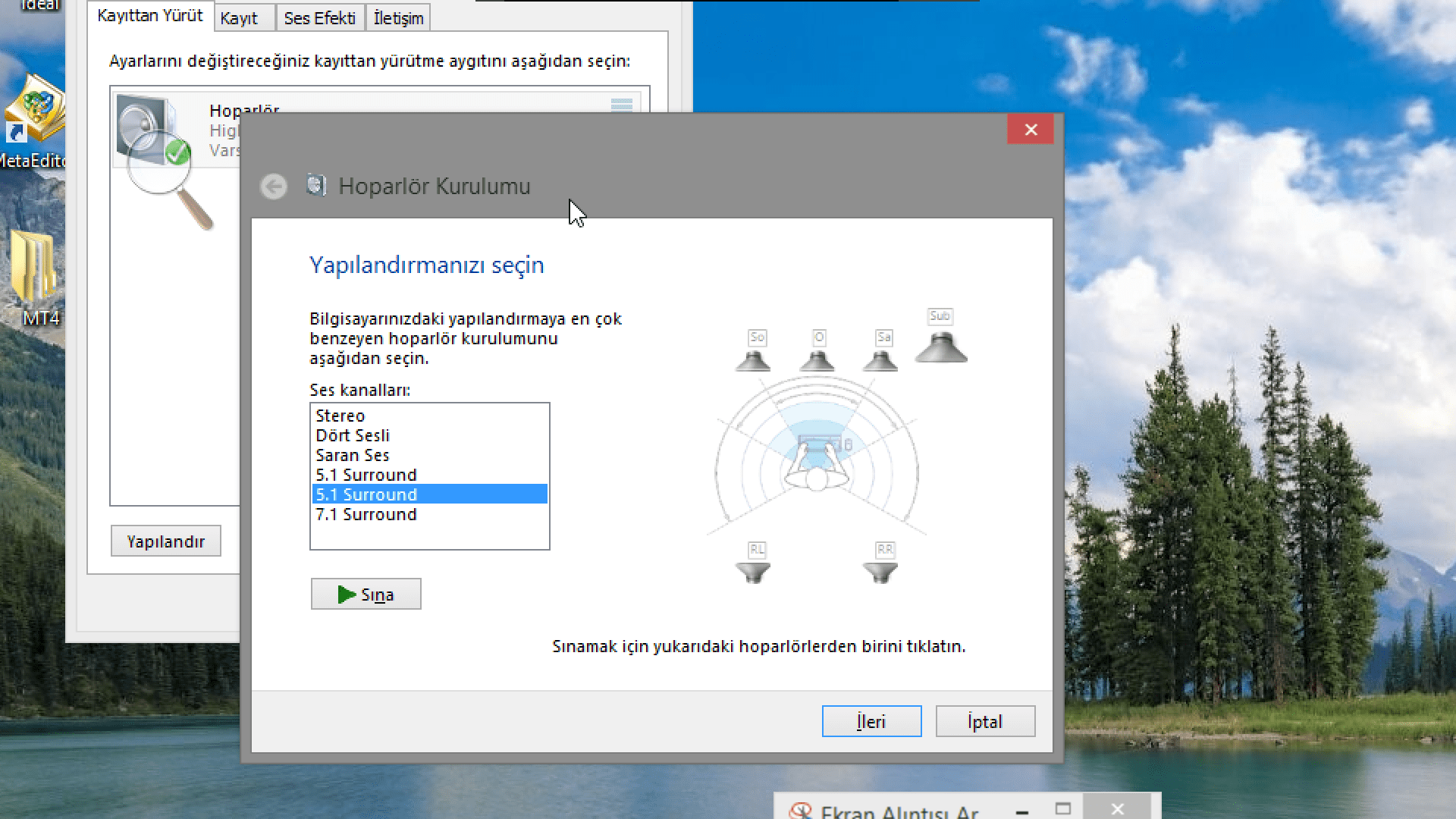1456x819 pixels.
Task: Click the rear-left RL speaker icon
Action: click(x=753, y=572)
